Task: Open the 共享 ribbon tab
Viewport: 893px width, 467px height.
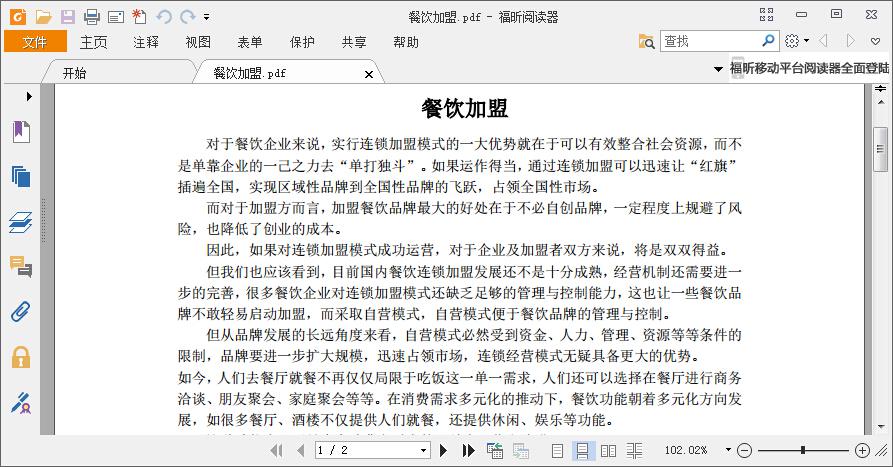Action: tap(354, 42)
